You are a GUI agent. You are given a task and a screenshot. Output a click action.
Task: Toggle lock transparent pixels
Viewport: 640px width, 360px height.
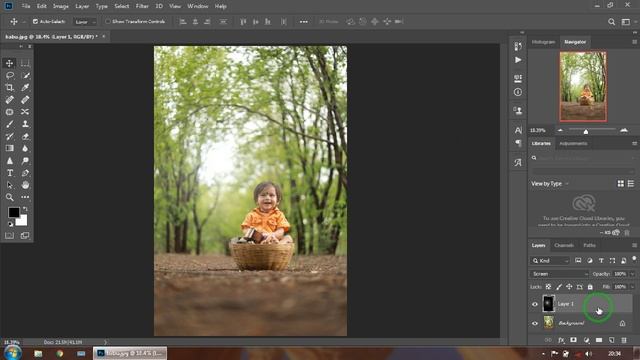tap(548, 287)
